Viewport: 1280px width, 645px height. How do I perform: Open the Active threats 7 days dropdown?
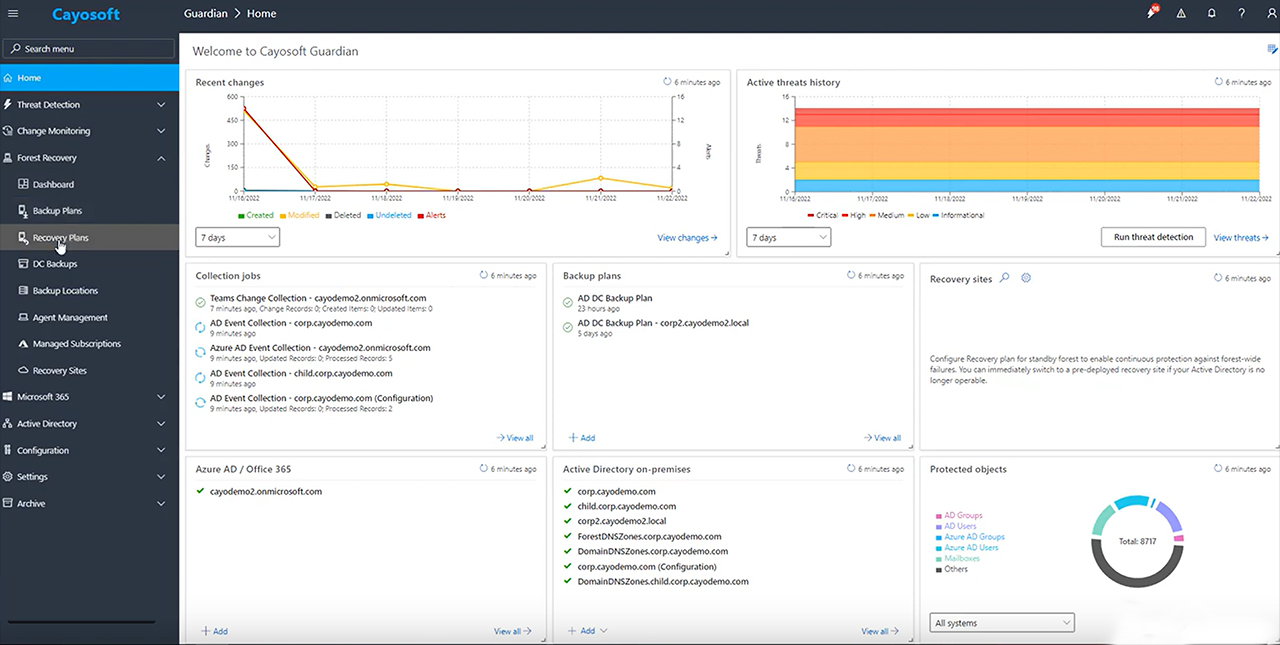pos(789,237)
